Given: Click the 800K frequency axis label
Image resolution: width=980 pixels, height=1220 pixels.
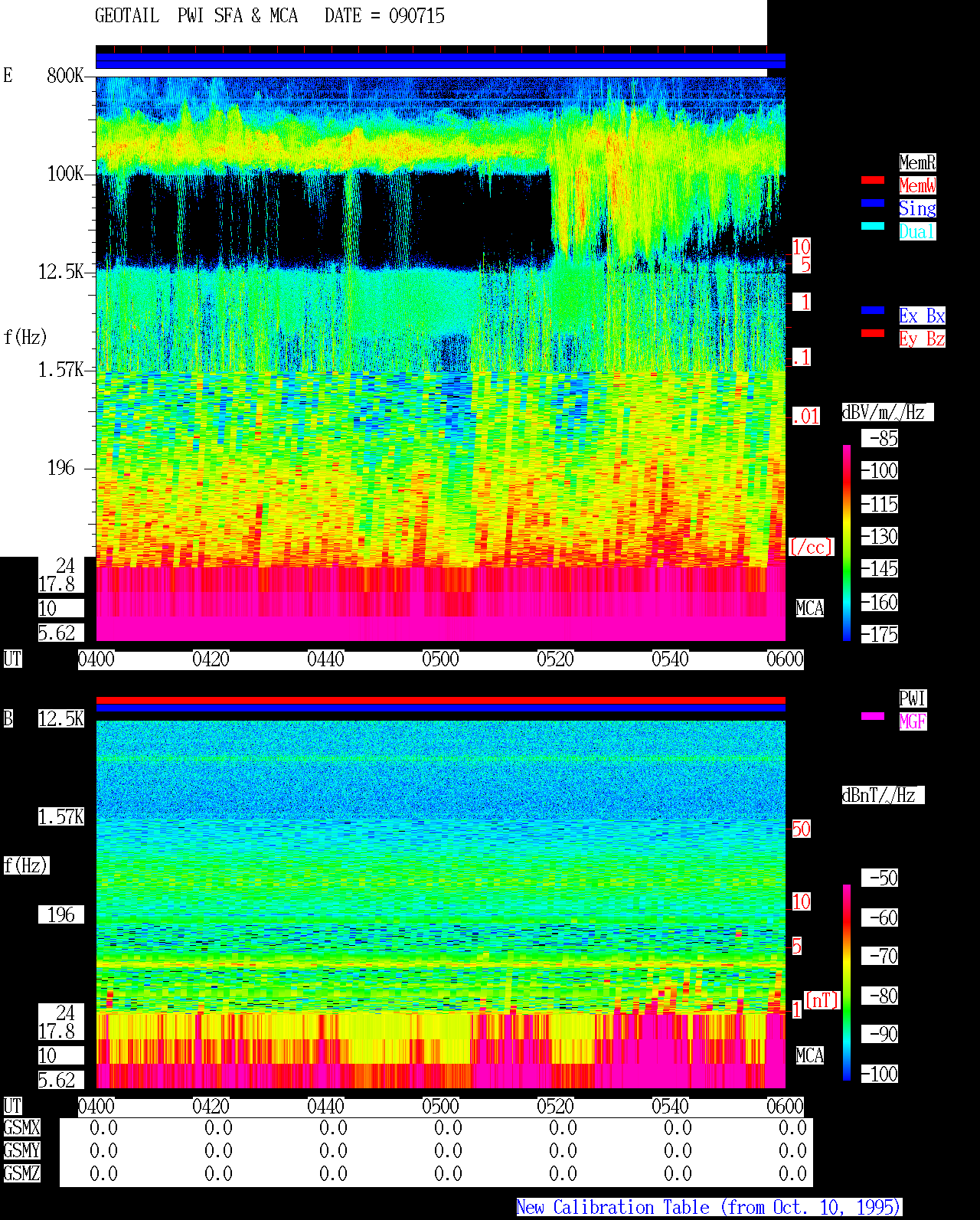Looking at the screenshot, I should click(x=66, y=75).
